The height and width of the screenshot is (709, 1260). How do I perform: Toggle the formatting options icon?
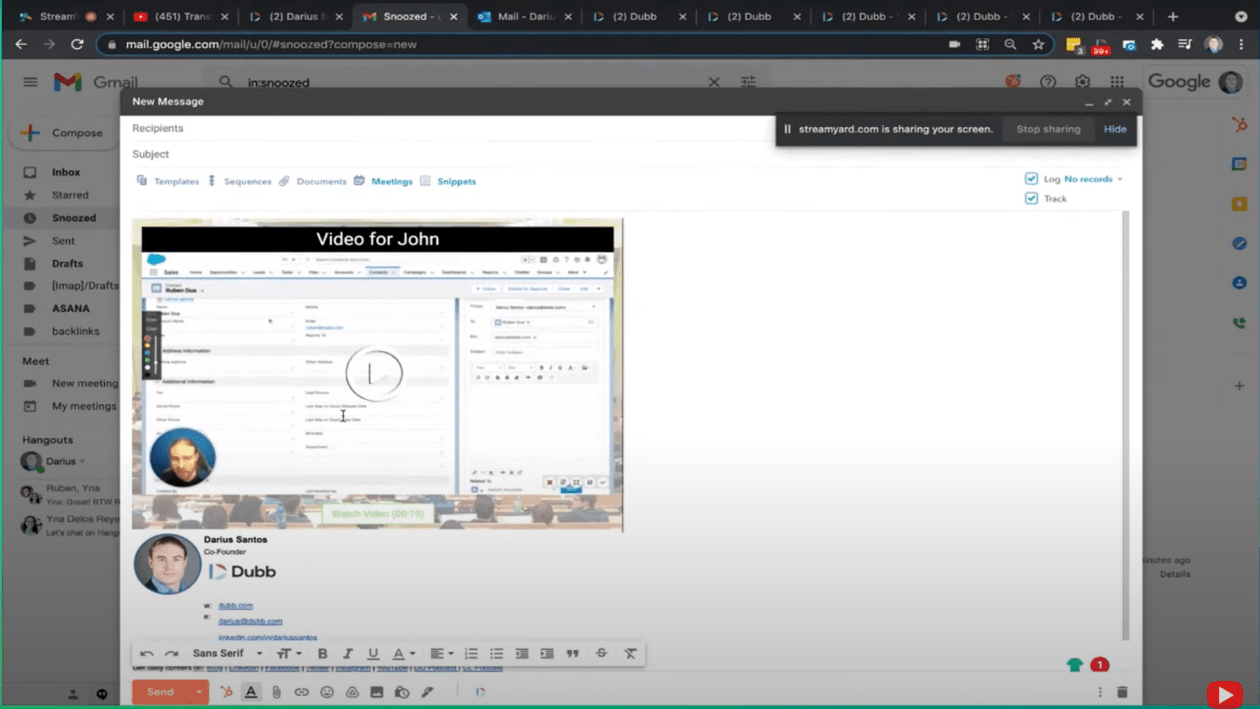(251, 692)
